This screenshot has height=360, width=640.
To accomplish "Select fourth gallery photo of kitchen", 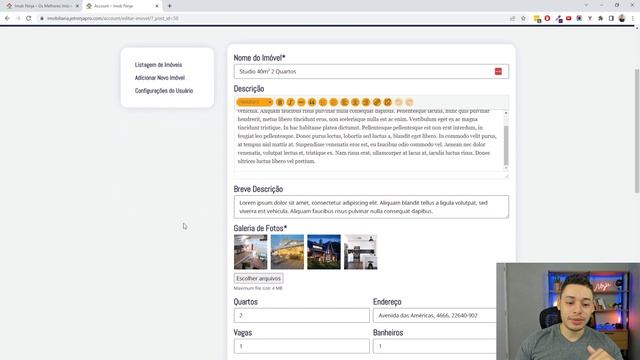I will coord(360,252).
